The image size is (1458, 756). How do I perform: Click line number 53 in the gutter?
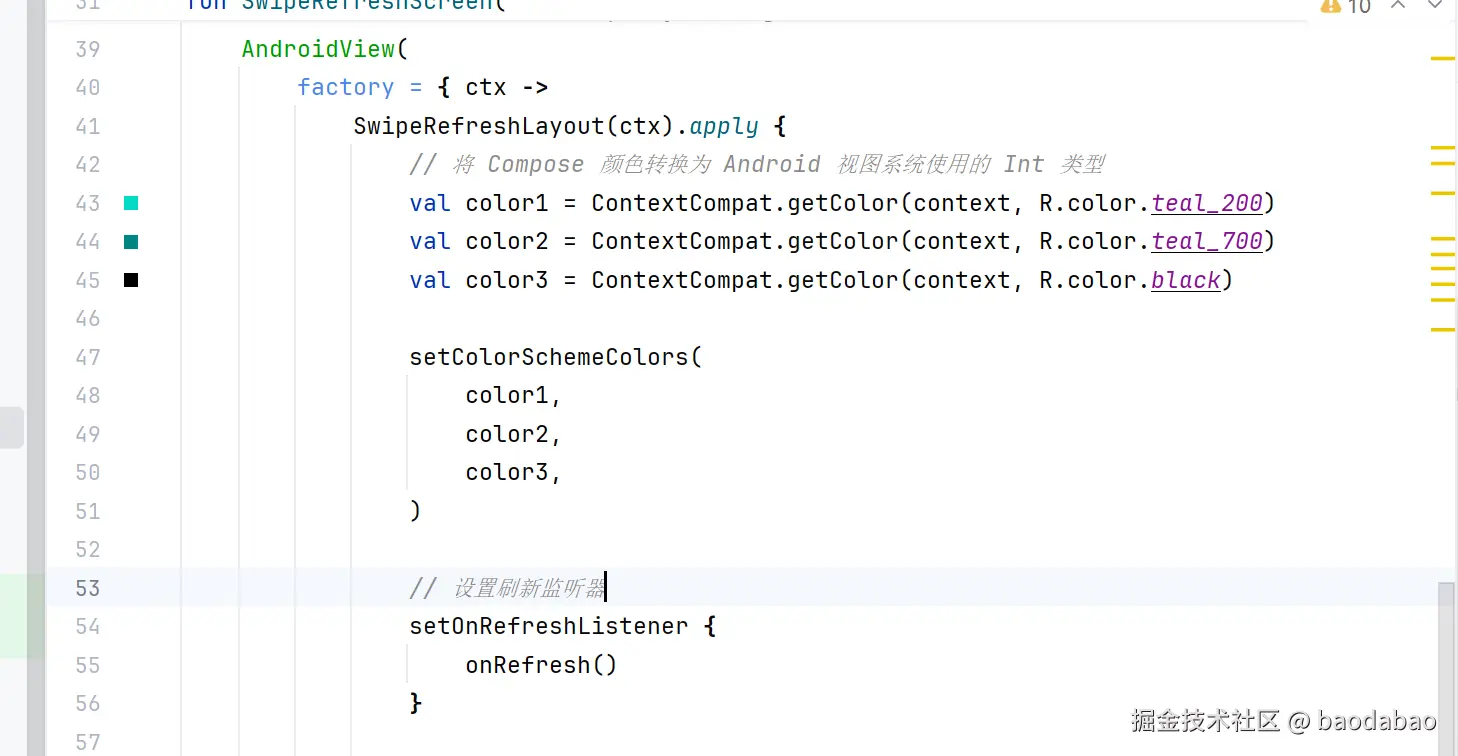88,588
